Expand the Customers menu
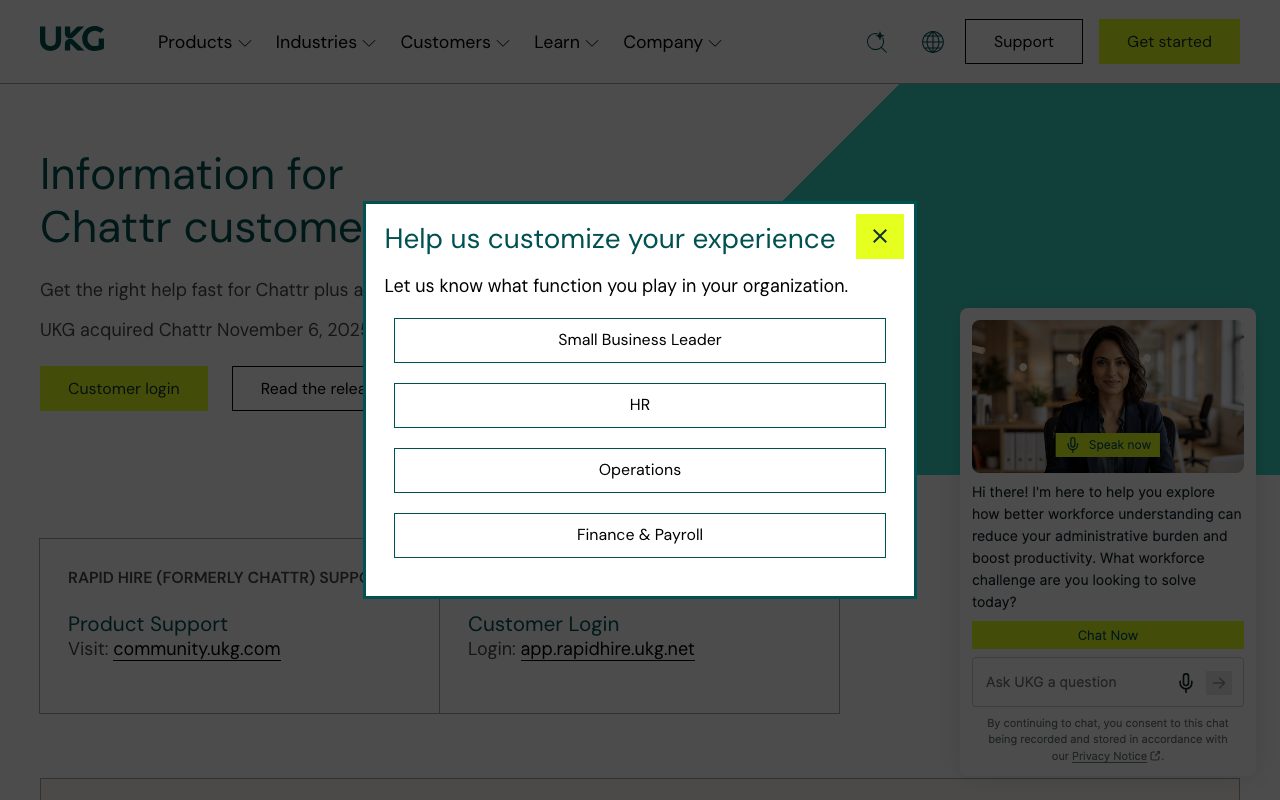This screenshot has width=1280, height=800. click(x=455, y=42)
